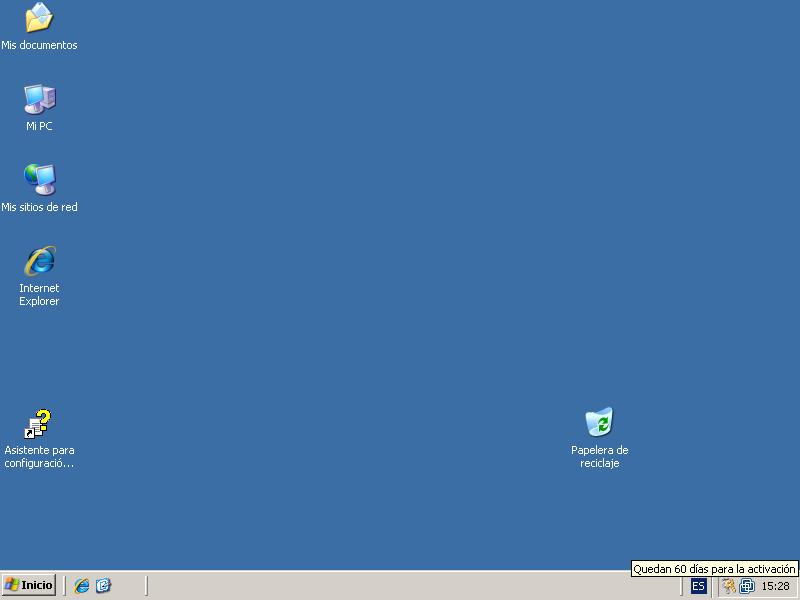Click the grip handle right of Quick Launch
This screenshot has width=800, height=600.
point(146,585)
